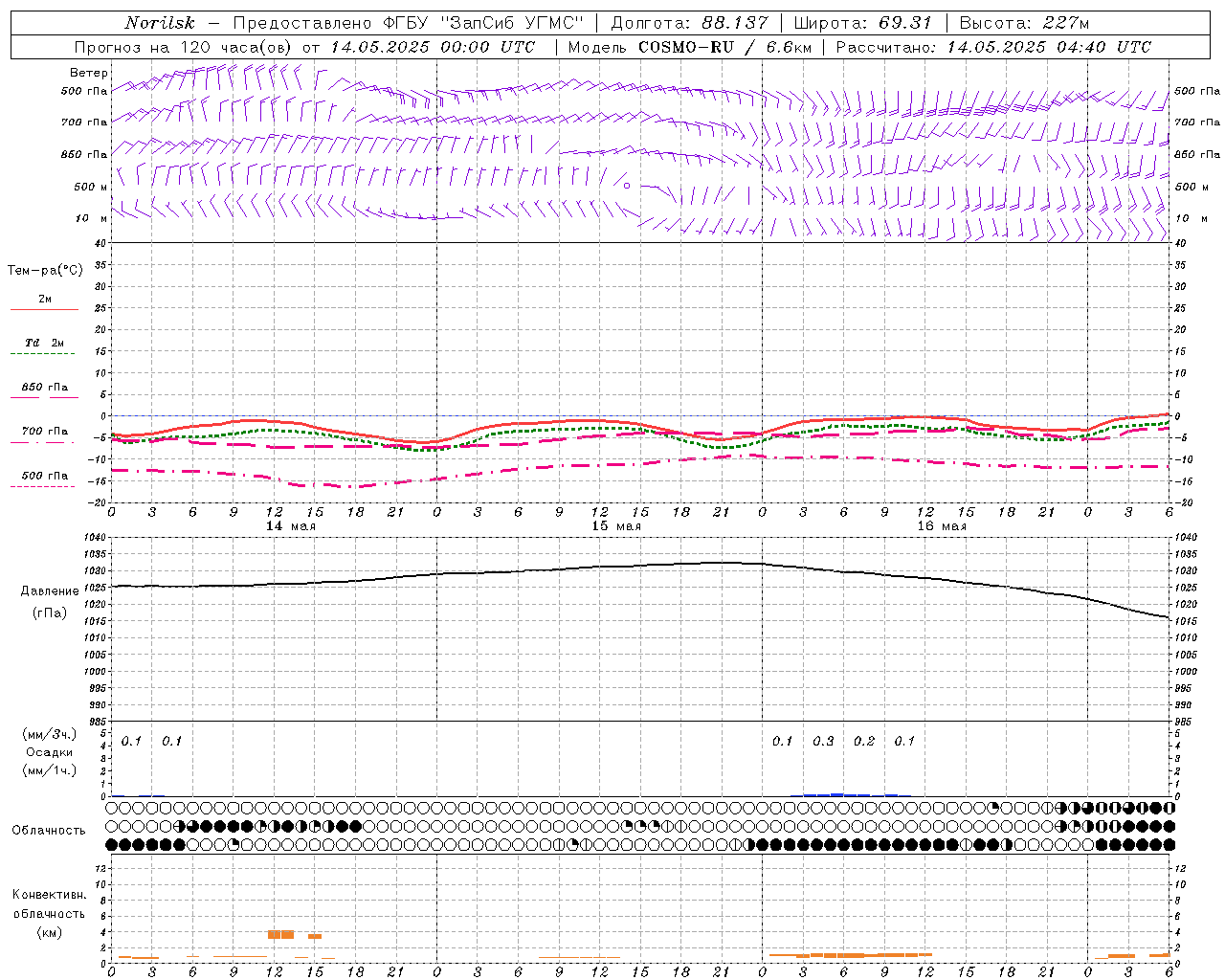Click the "Давление" pressure label
Screen dimensions: 1225x980
point(50,591)
